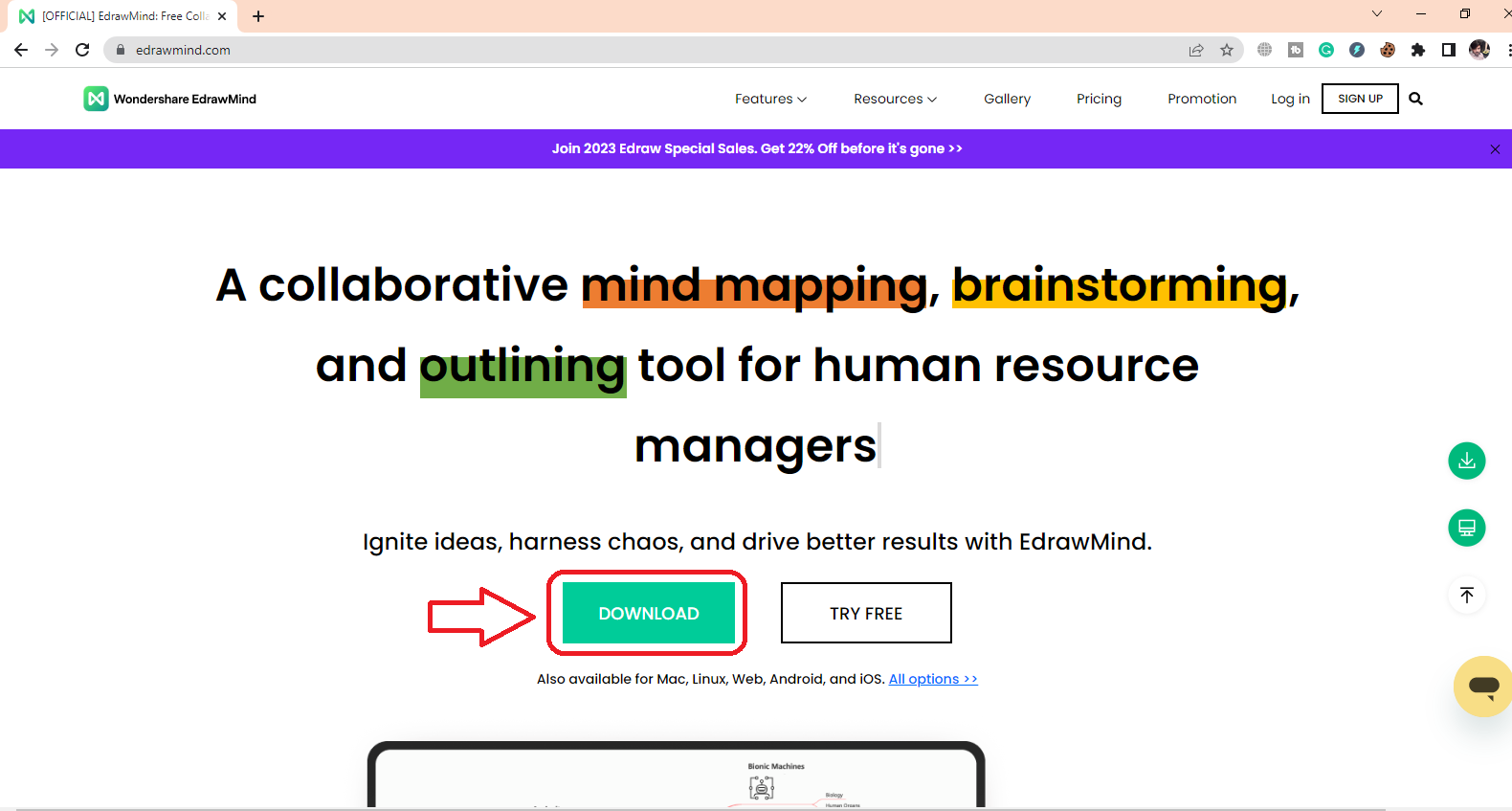This screenshot has width=1512, height=811.
Task: Bookmark this page with the star
Action: tap(1227, 50)
